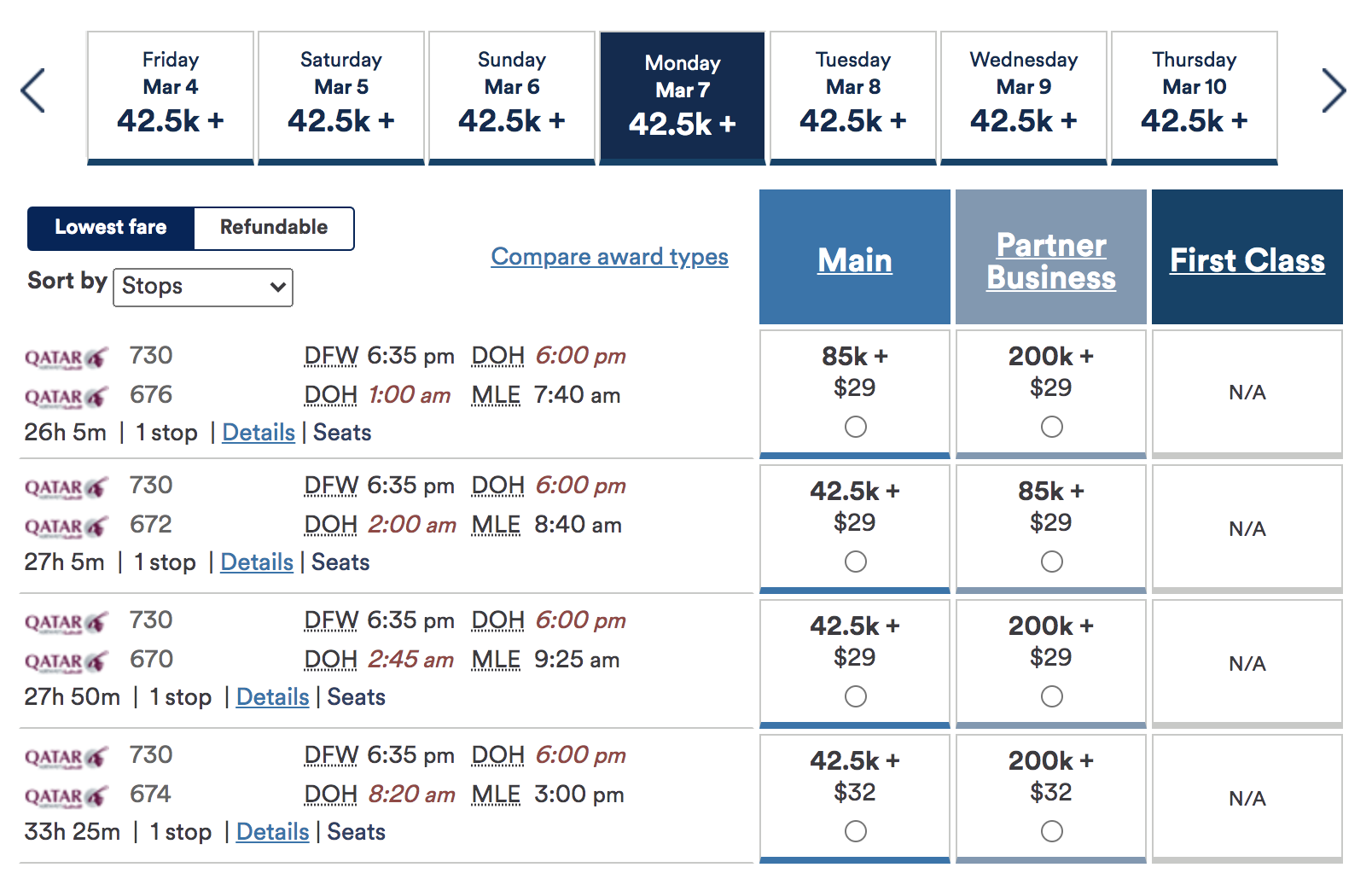Navigate to earlier dates with left chevron

32,89
